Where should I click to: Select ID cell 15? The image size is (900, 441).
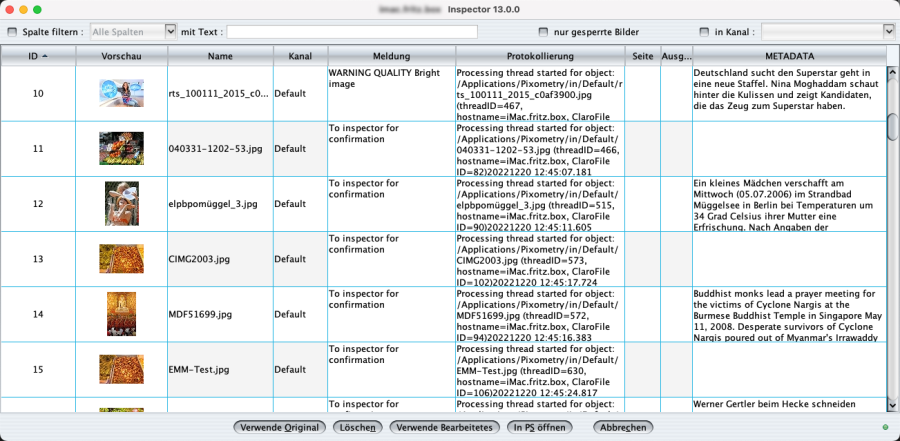tap(38, 370)
